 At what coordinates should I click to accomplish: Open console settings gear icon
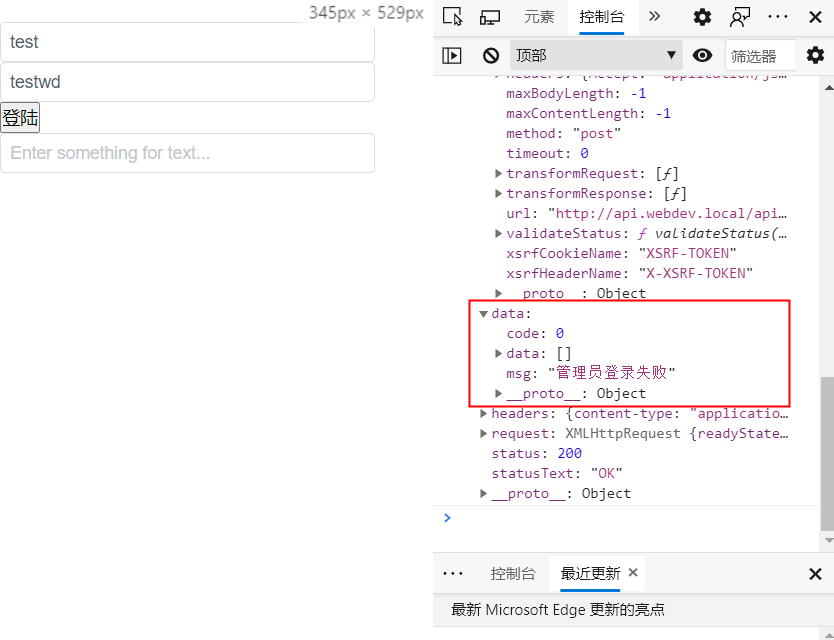tap(815, 55)
